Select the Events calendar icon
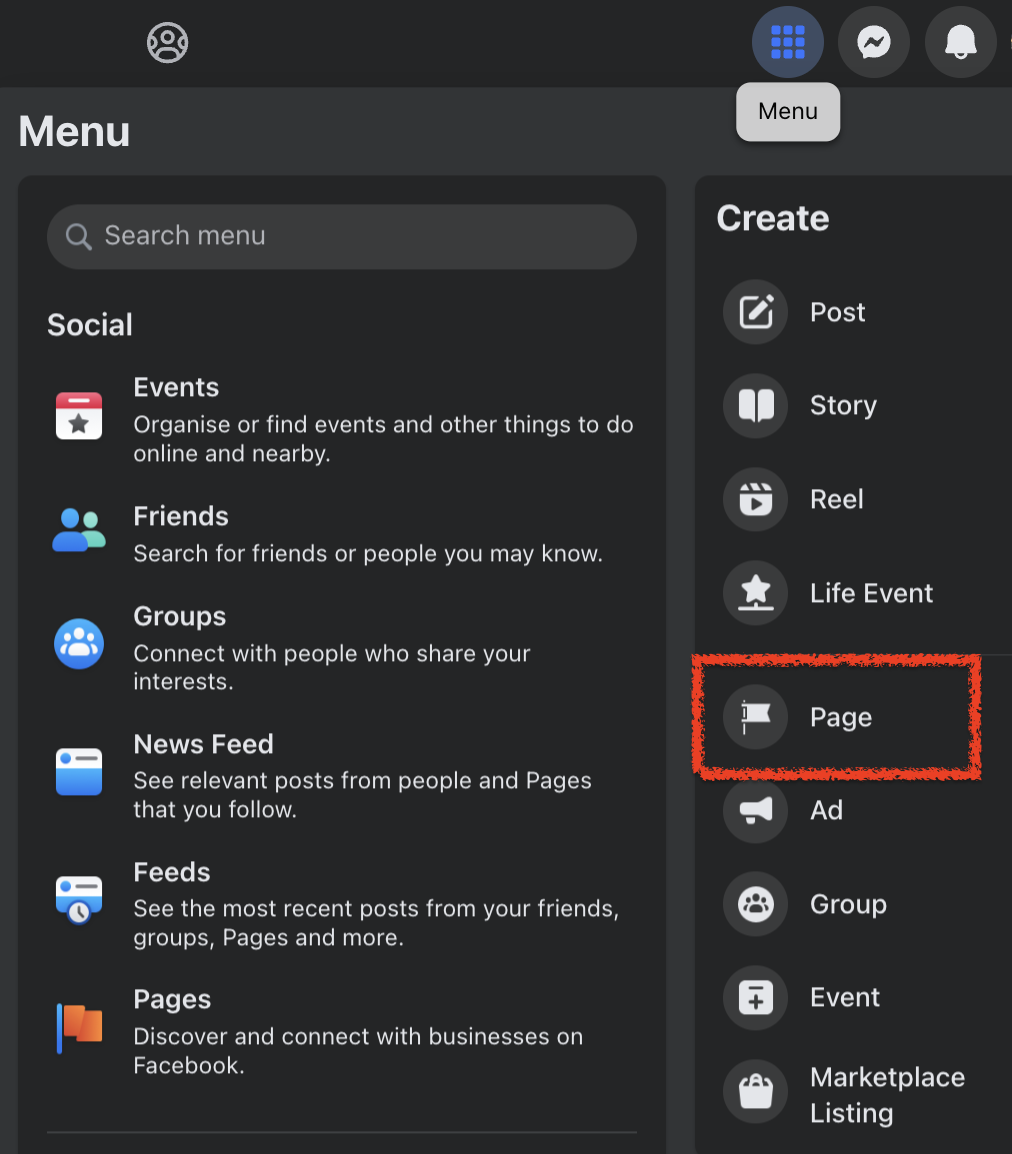The height and width of the screenshot is (1154, 1012). click(x=78, y=415)
